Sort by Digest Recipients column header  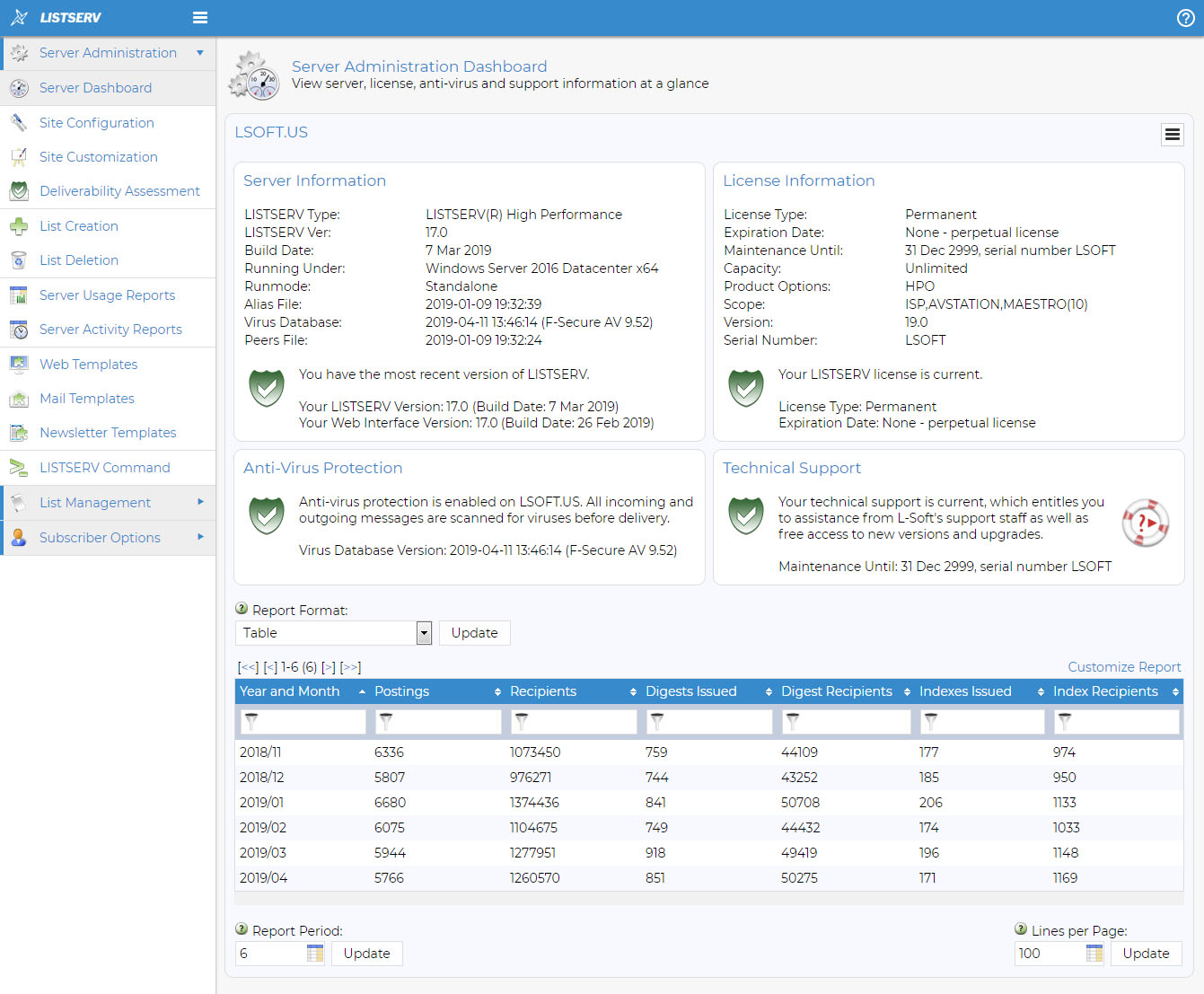point(845,691)
